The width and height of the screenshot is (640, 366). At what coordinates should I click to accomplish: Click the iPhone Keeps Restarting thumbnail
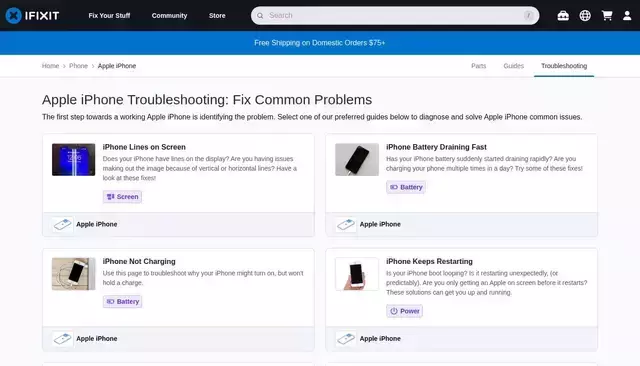(357, 274)
